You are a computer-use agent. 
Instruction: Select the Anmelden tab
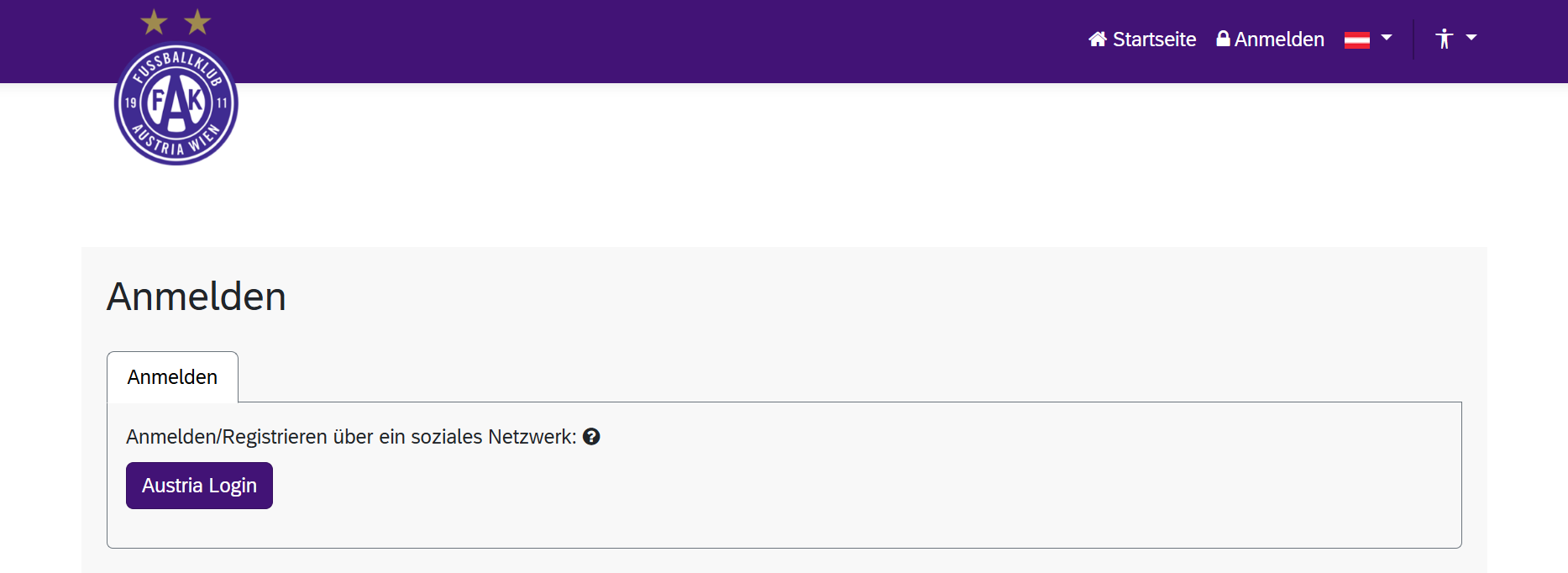[172, 377]
